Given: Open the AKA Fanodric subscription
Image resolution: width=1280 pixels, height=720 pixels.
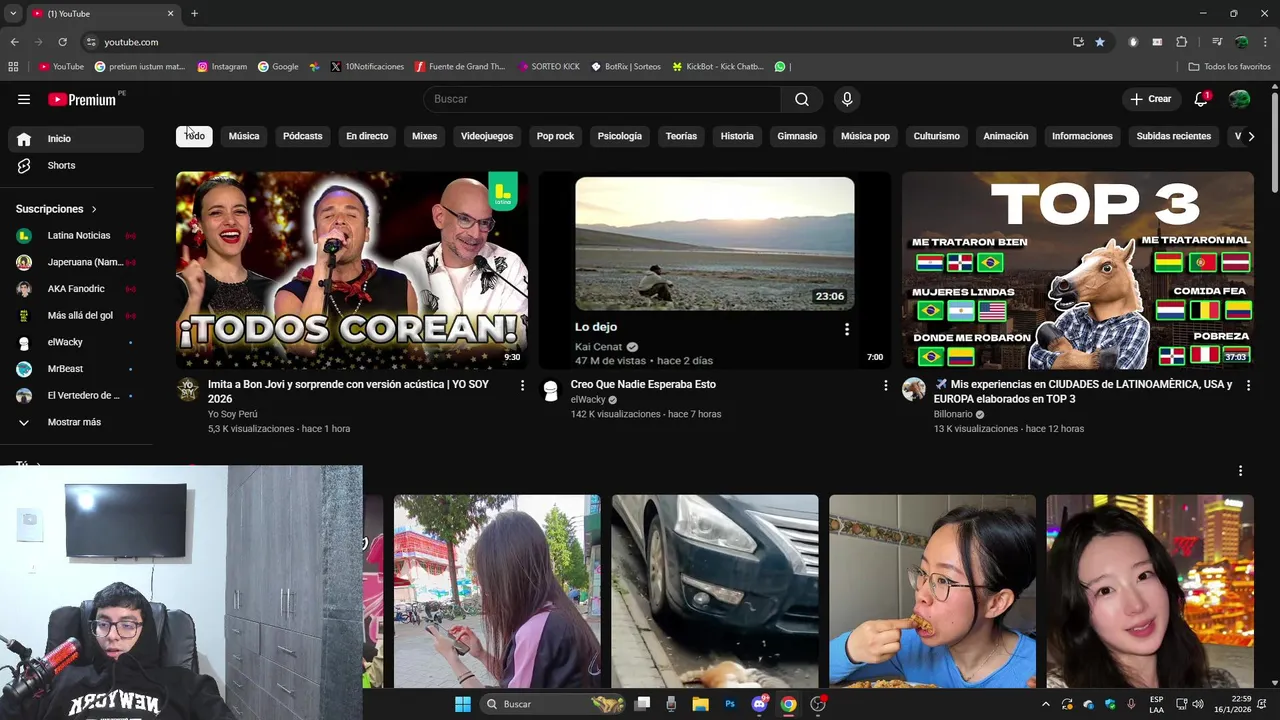Looking at the screenshot, I should 76,289.
